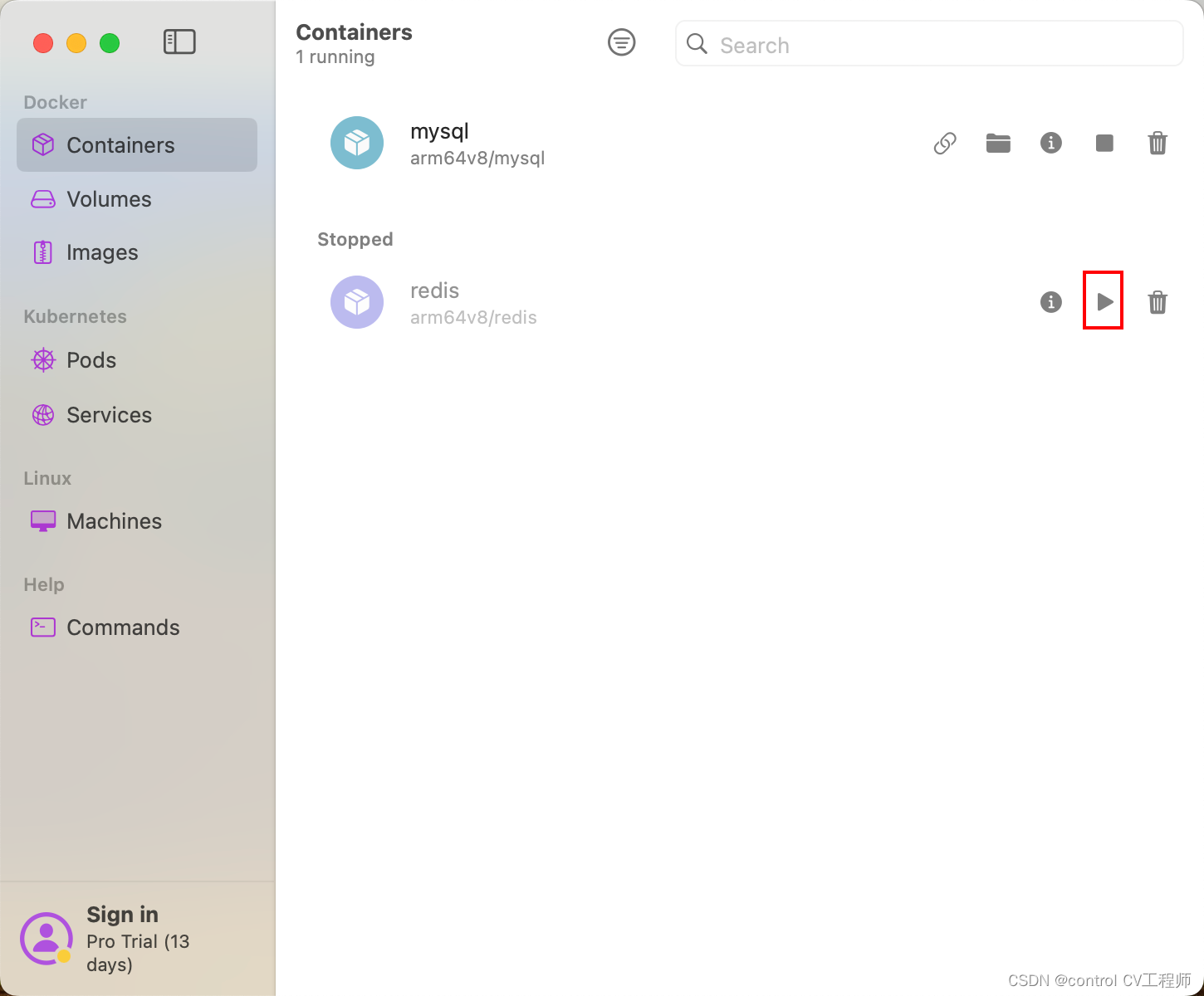The width and height of the screenshot is (1204, 996).
Task: Select the redis container icon
Action: pos(357,302)
